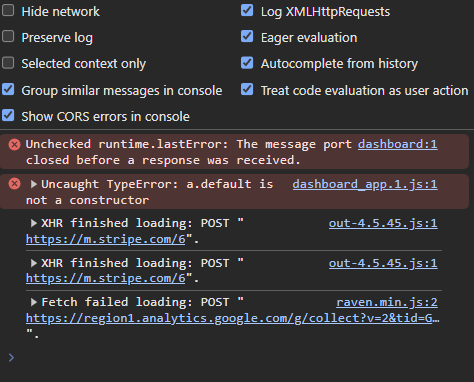This screenshot has width=474, height=382.
Task: Turn off Log XMLHttpRequests option
Action: click(247, 10)
